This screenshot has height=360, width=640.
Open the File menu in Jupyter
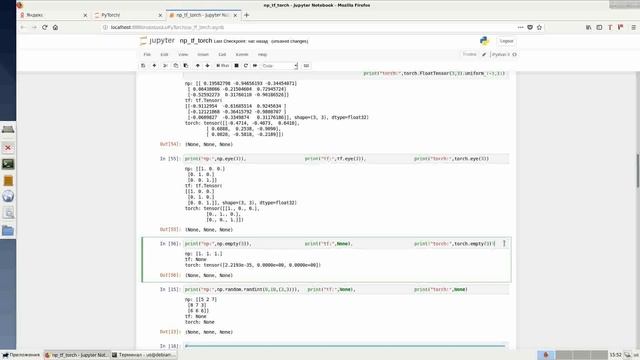[x=147, y=54]
